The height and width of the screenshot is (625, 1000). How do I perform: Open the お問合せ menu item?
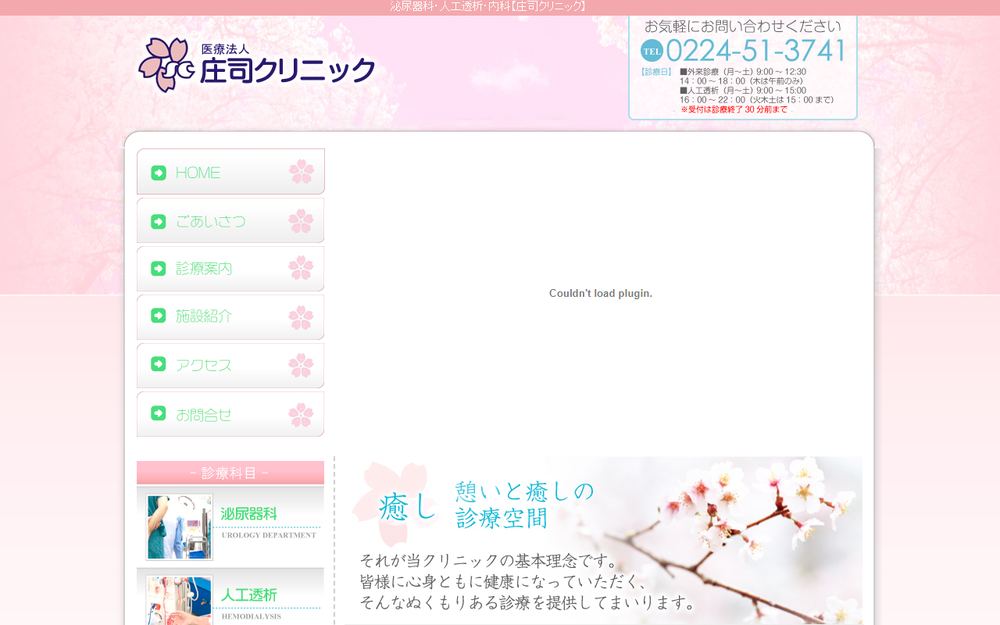pyautogui.click(x=231, y=414)
